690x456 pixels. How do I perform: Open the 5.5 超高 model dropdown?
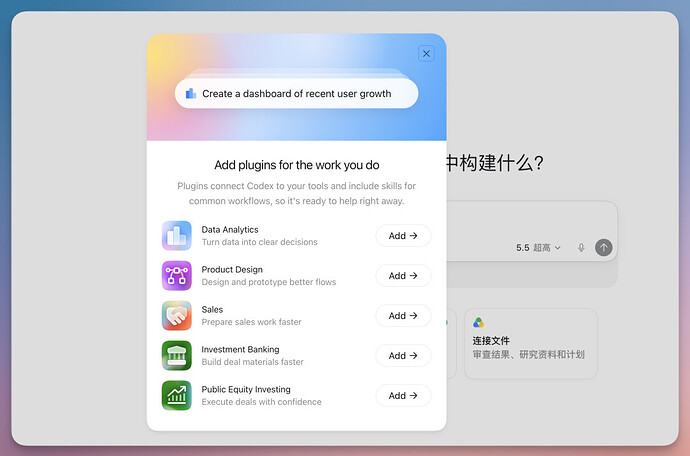pyautogui.click(x=538, y=248)
